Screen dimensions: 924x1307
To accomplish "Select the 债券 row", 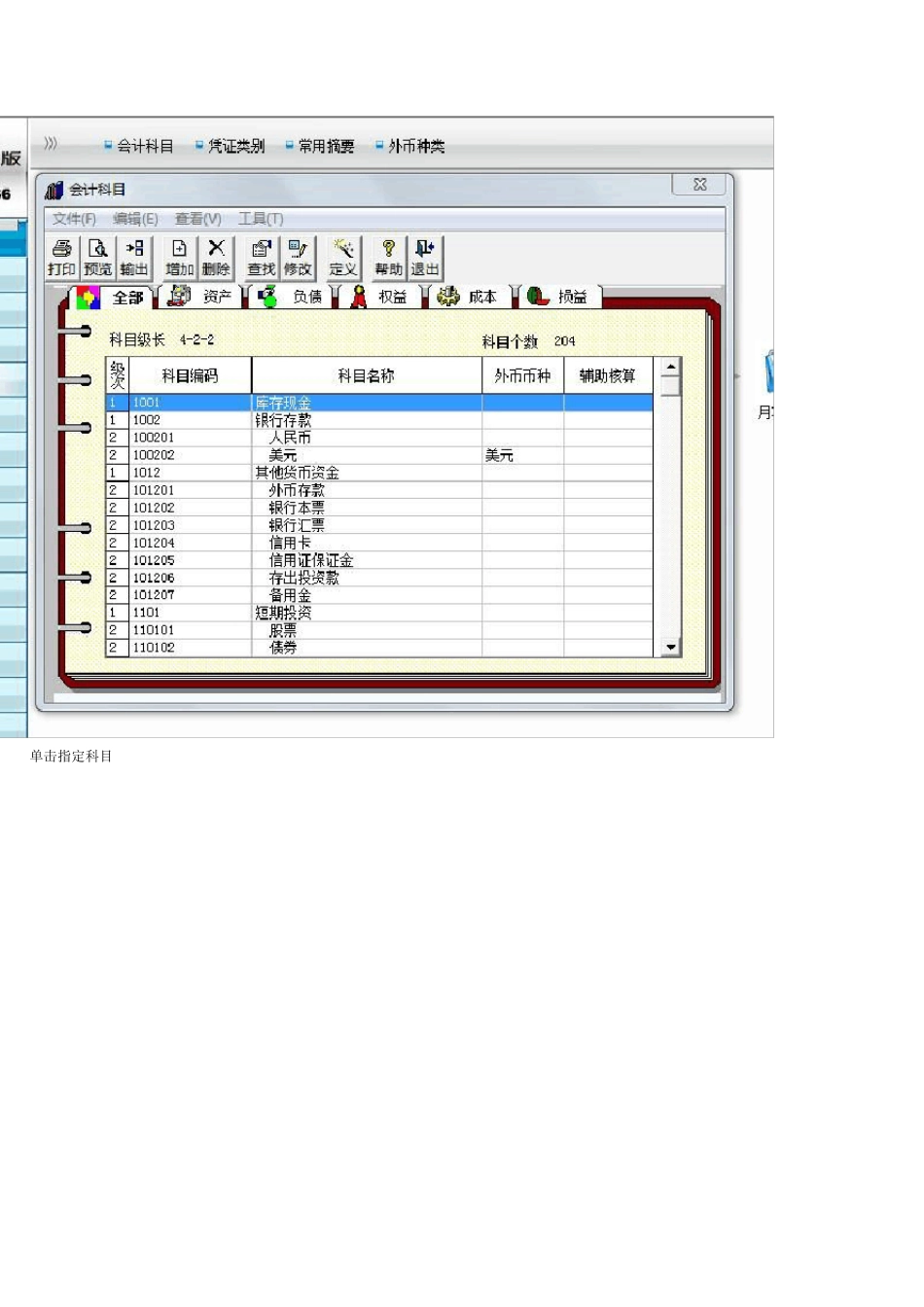I will [x=379, y=647].
